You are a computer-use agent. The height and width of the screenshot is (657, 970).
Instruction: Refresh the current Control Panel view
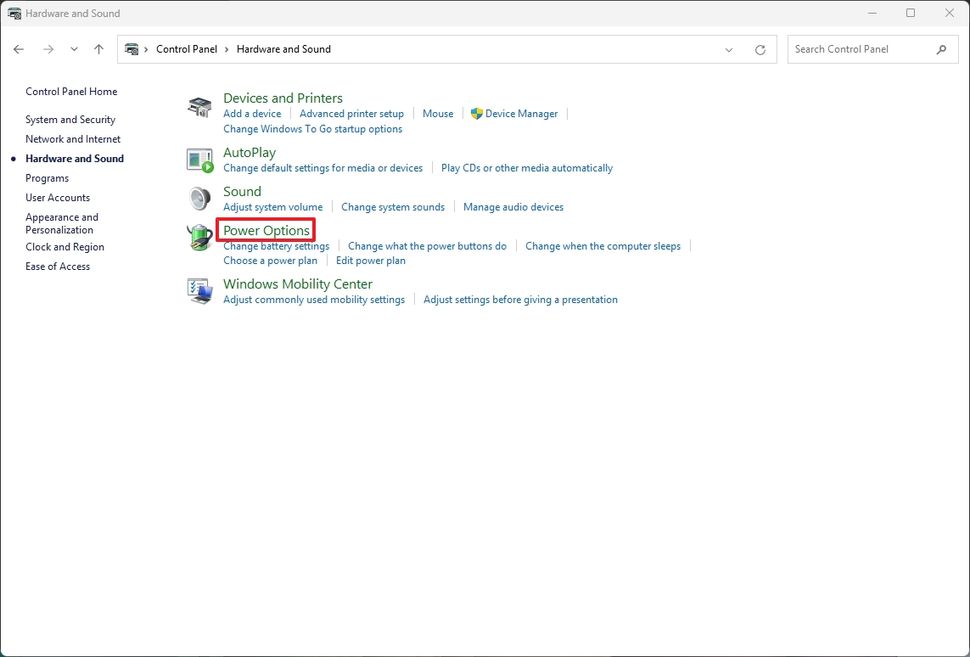(760, 48)
